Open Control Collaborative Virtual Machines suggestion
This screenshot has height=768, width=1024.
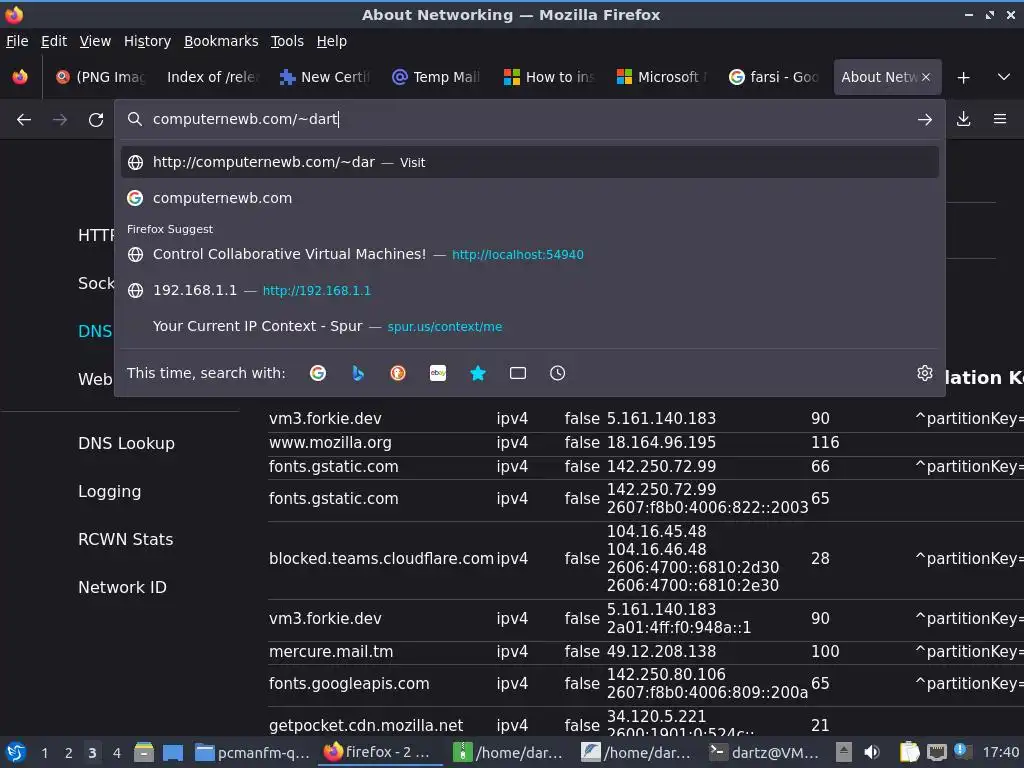click(530, 254)
